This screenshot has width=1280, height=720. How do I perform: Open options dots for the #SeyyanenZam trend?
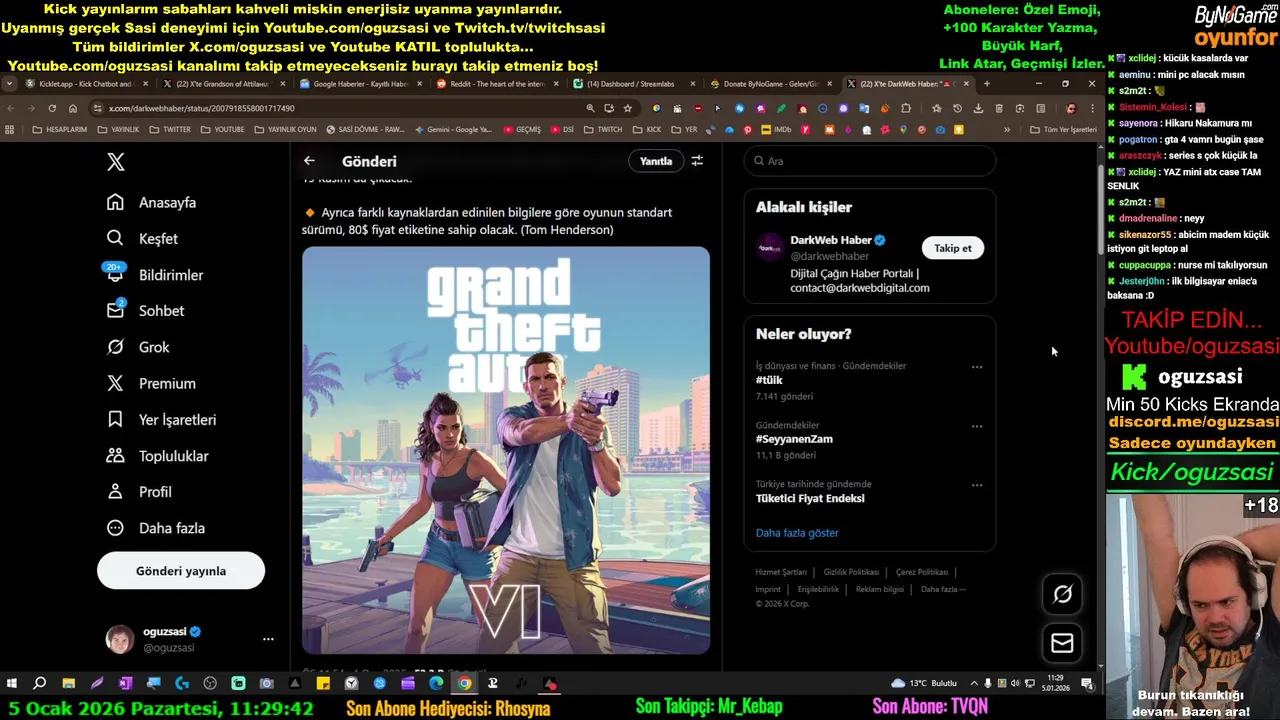pos(977,426)
